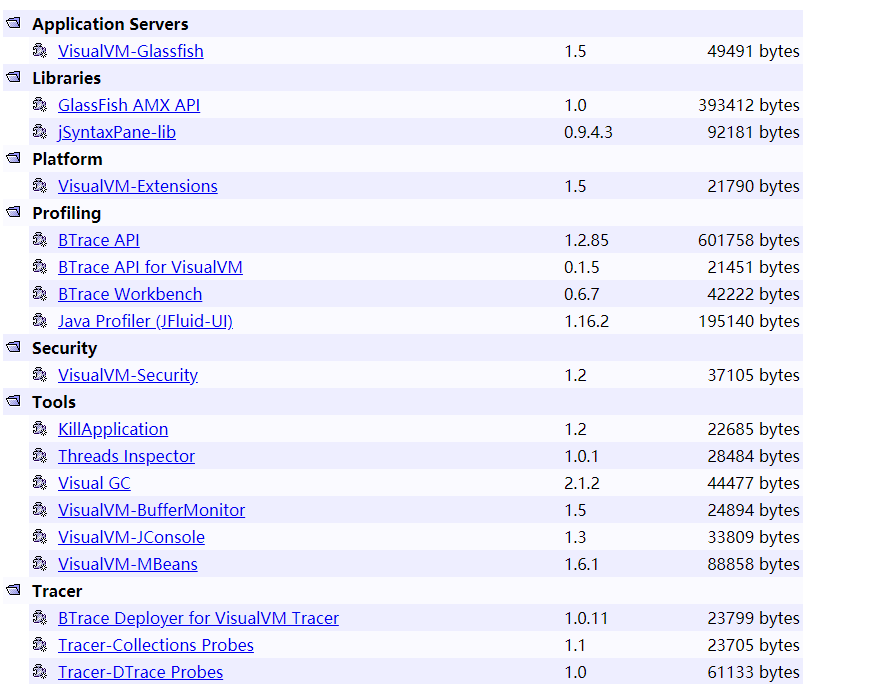Follow the Java Profiler (JFluid-UI) link
The image size is (891, 684).
[x=145, y=322]
